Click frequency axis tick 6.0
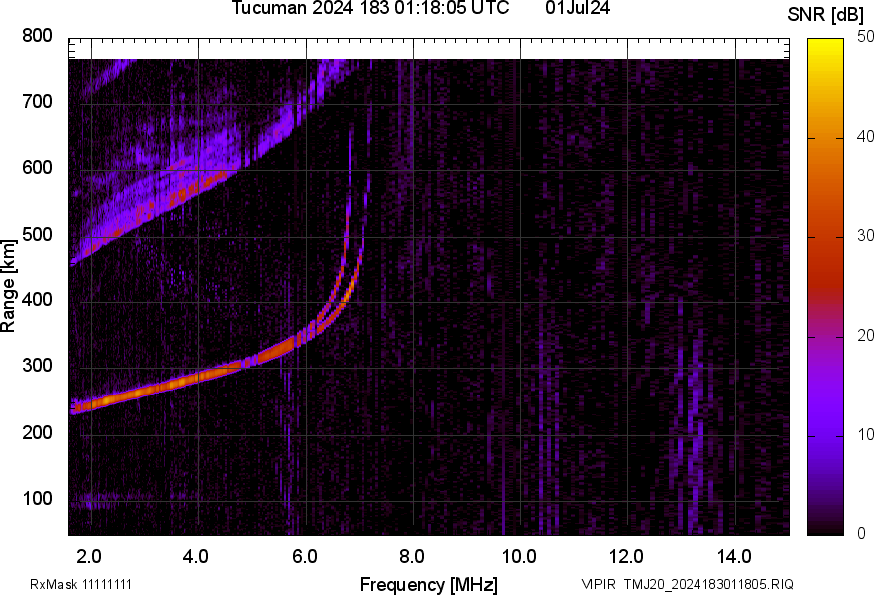The height and width of the screenshot is (595, 874). click(x=304, y=557)
